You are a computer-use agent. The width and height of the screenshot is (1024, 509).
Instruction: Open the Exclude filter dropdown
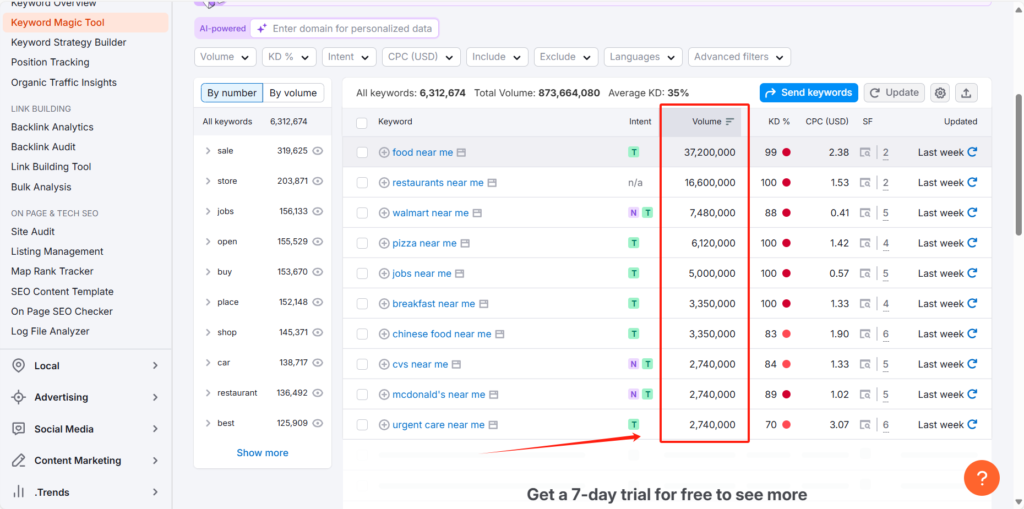pyautogui.click(x=566, y=57)
